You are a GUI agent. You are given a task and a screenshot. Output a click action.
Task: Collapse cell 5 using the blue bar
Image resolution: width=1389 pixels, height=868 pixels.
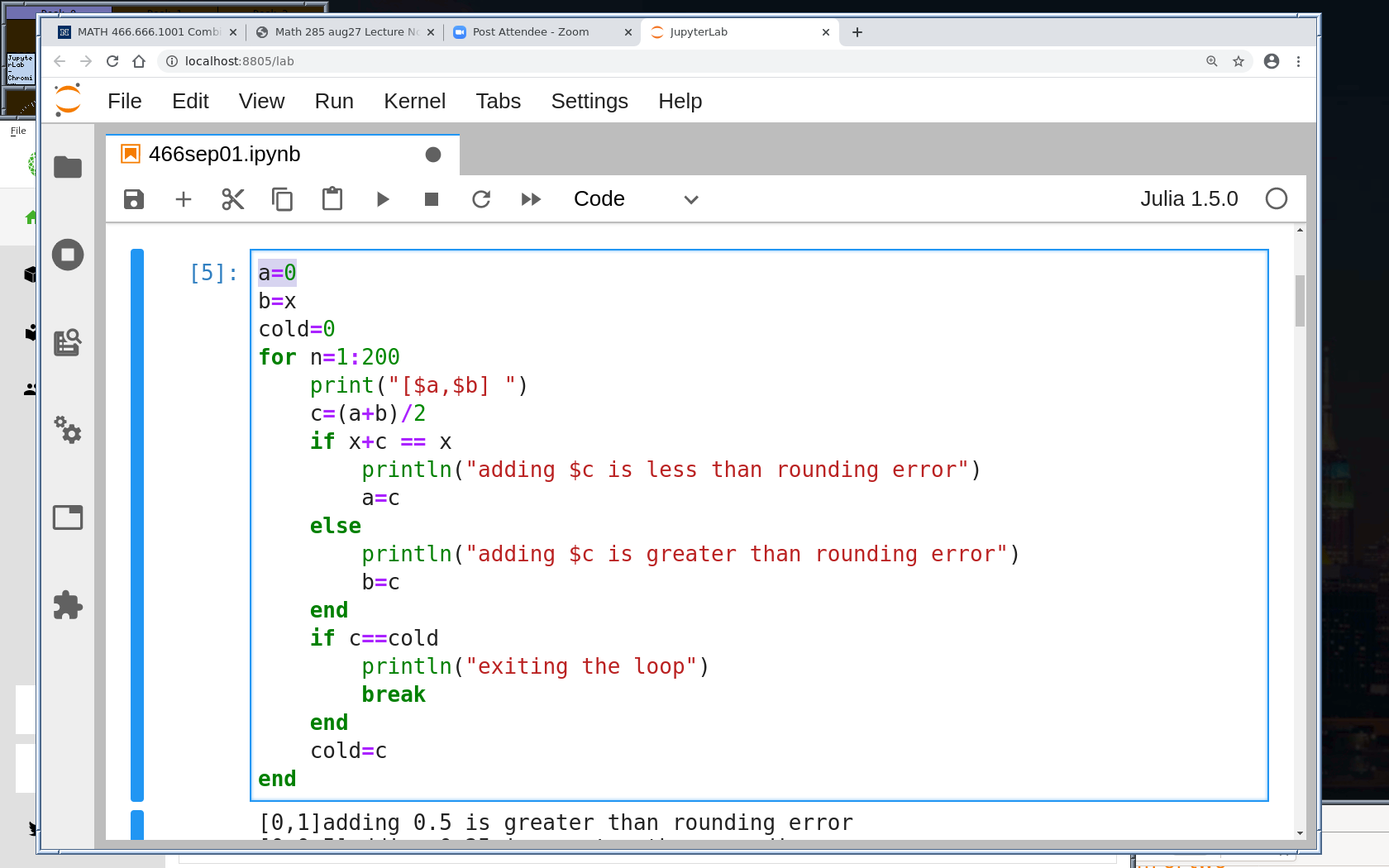[137, 525]
